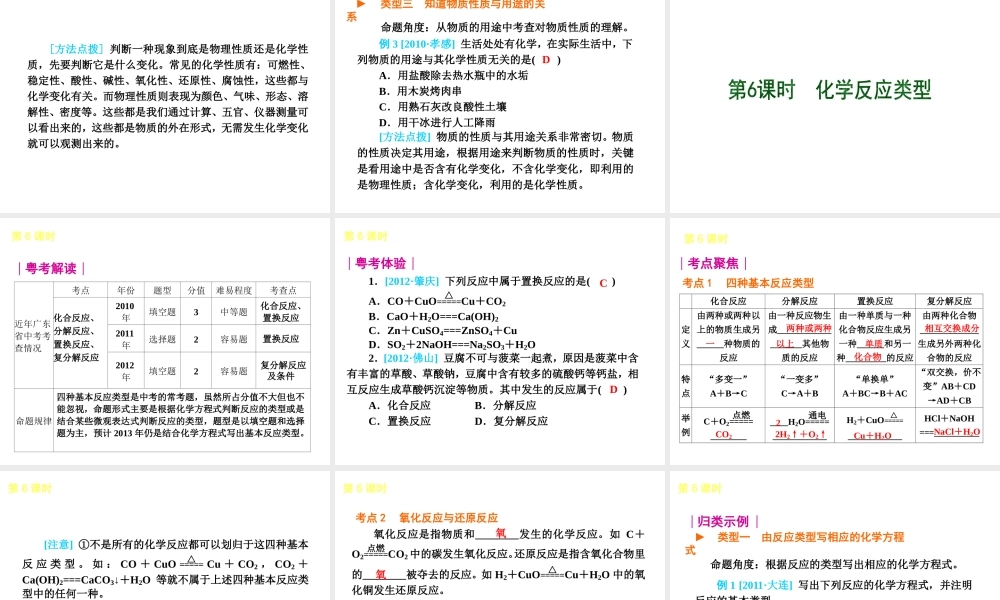Screen dimensions: 1000x600
Task: Click the 考点聚焦 heading
Action: point(714,263)
